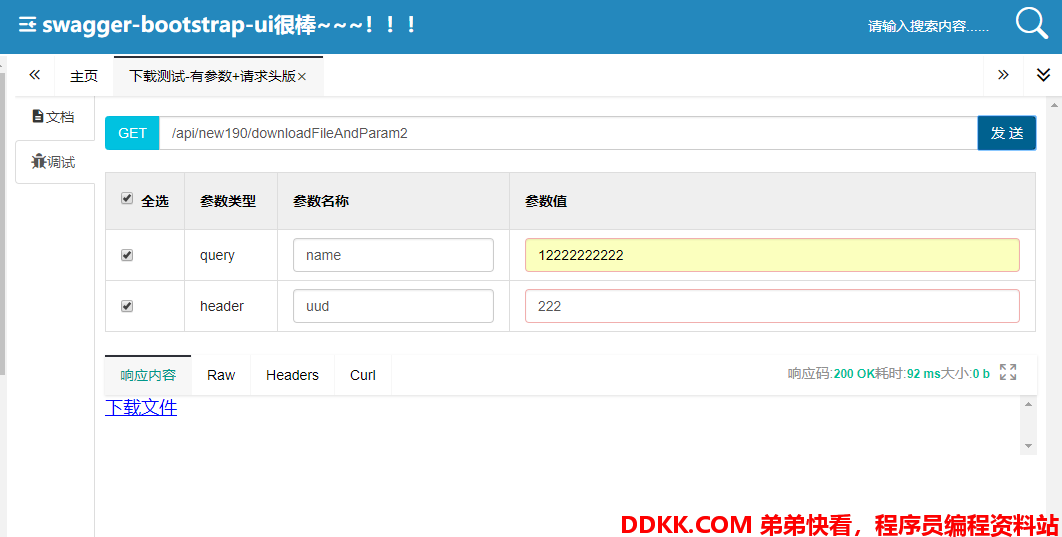The image size is (1062, 537).
Task: Click the name parameter name field
Action: click(393, 255)
